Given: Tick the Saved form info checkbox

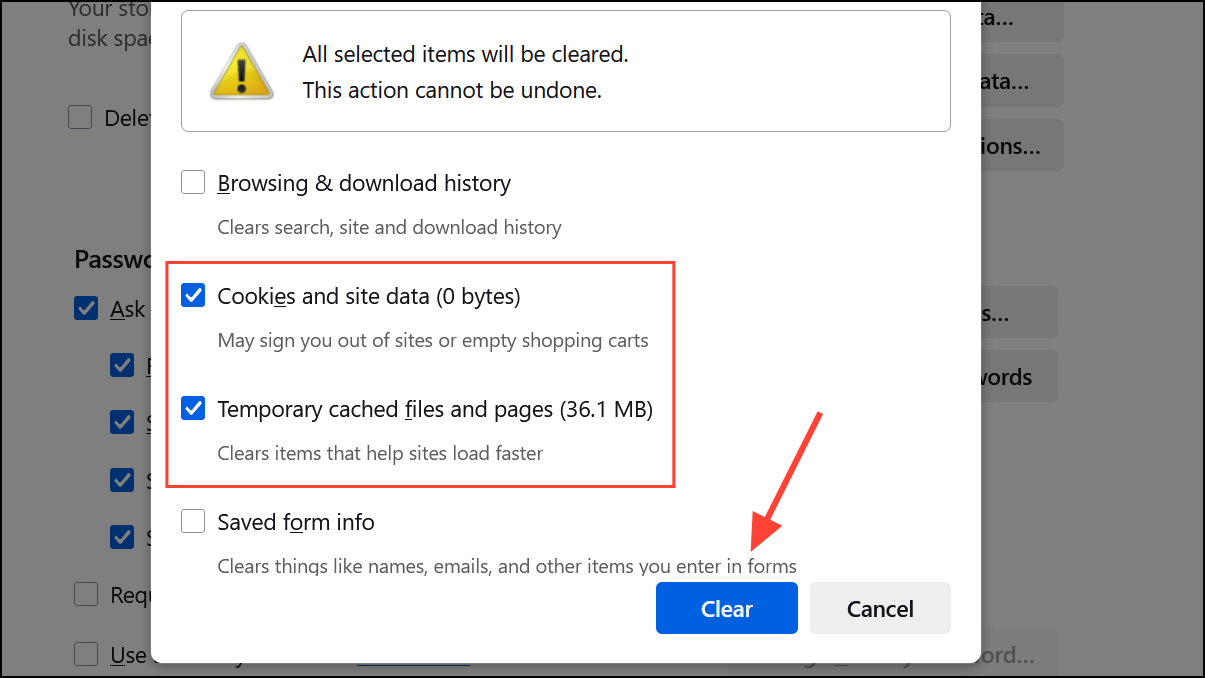Looking at the screenshot, I should point(193,522).
